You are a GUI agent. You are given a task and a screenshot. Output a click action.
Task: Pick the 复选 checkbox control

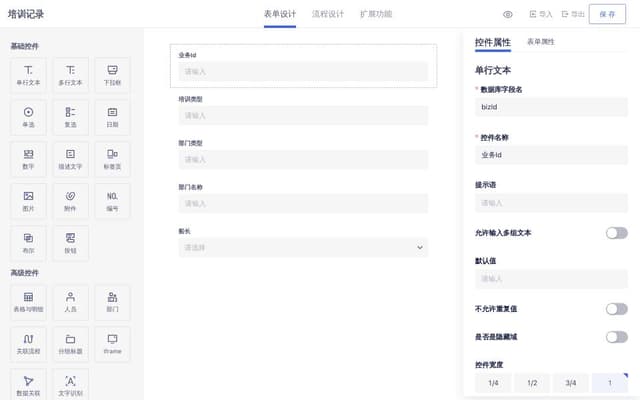(70, 118)
